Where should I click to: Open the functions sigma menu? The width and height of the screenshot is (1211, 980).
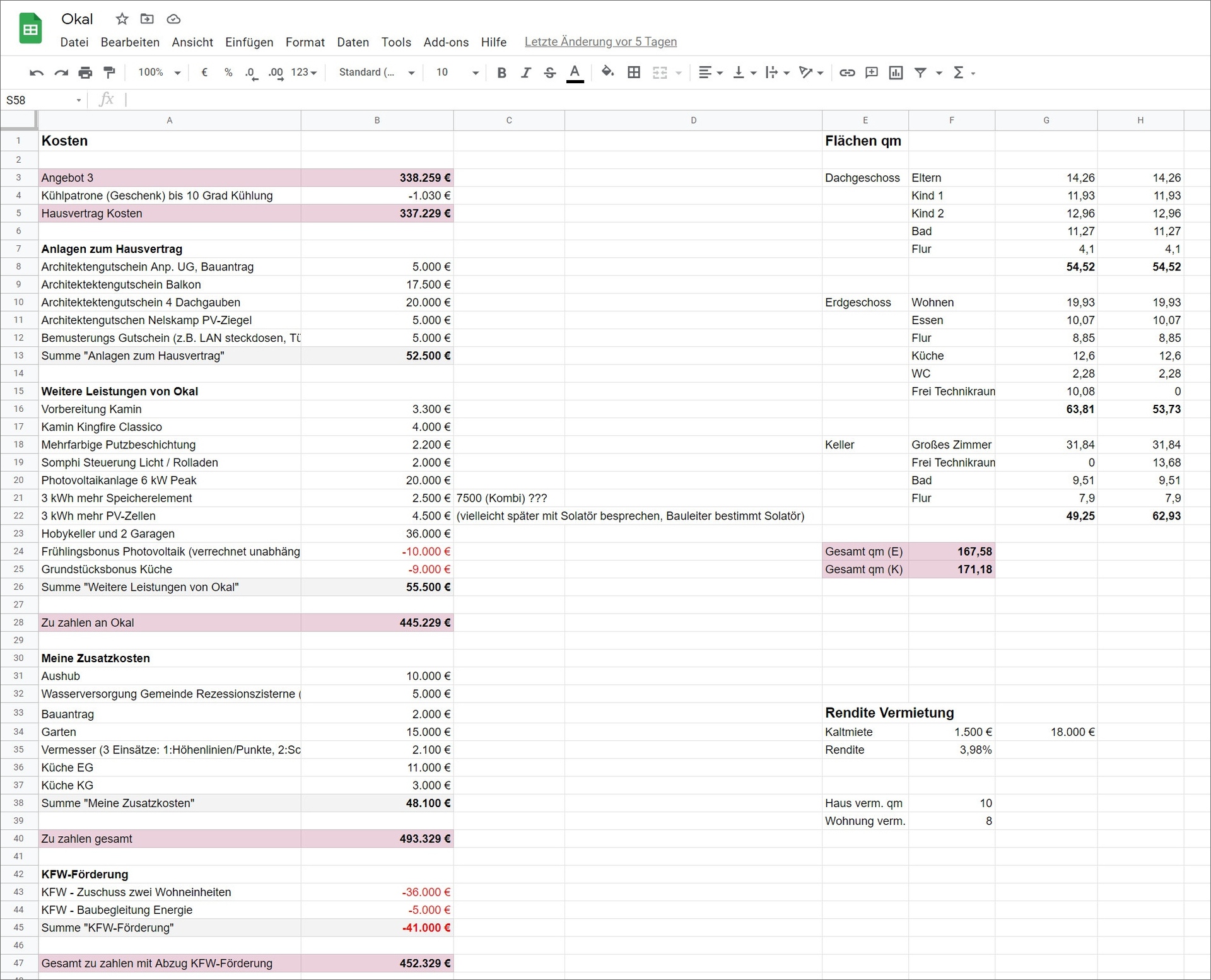(964, 73)
